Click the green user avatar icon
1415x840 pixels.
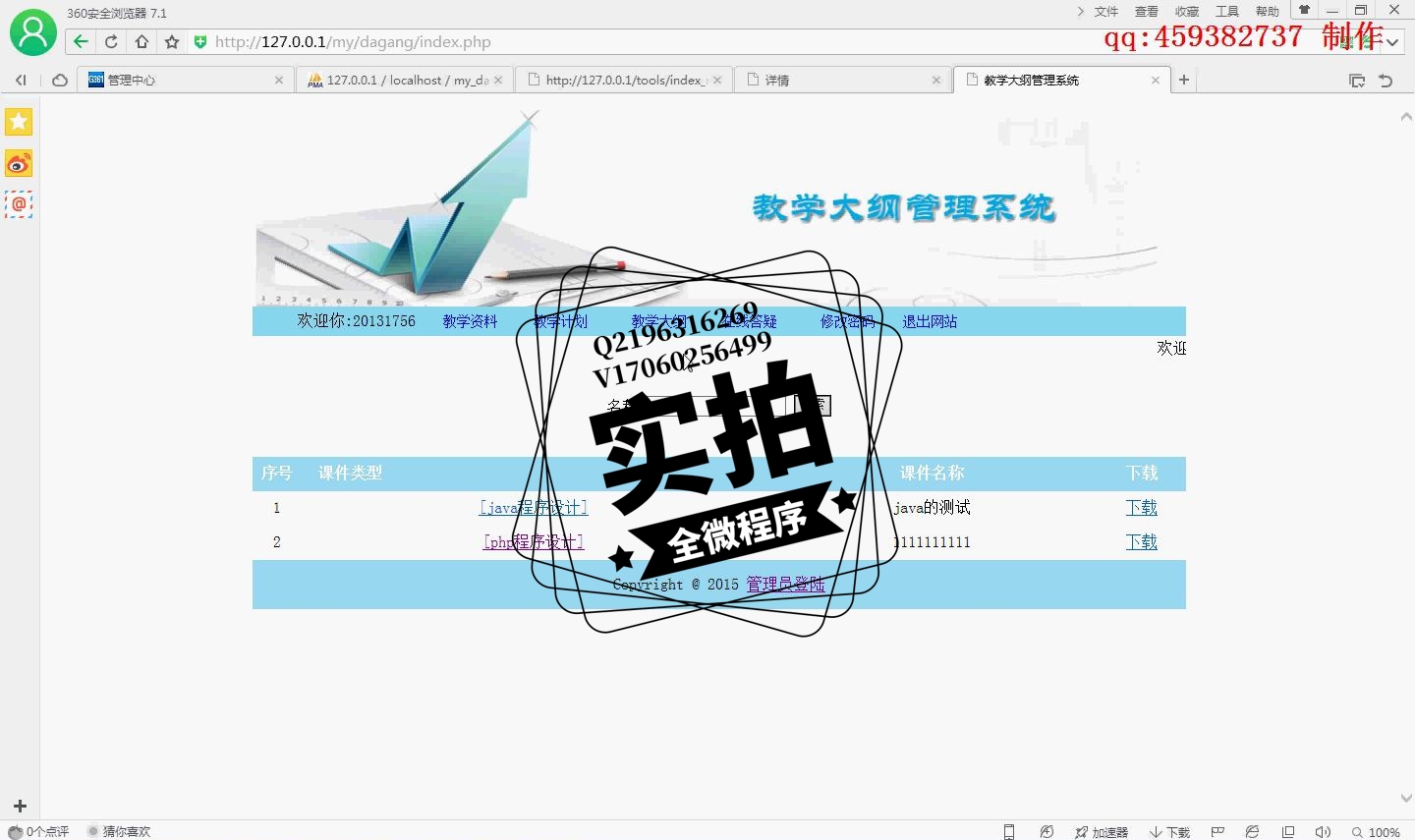coord(33,33)
